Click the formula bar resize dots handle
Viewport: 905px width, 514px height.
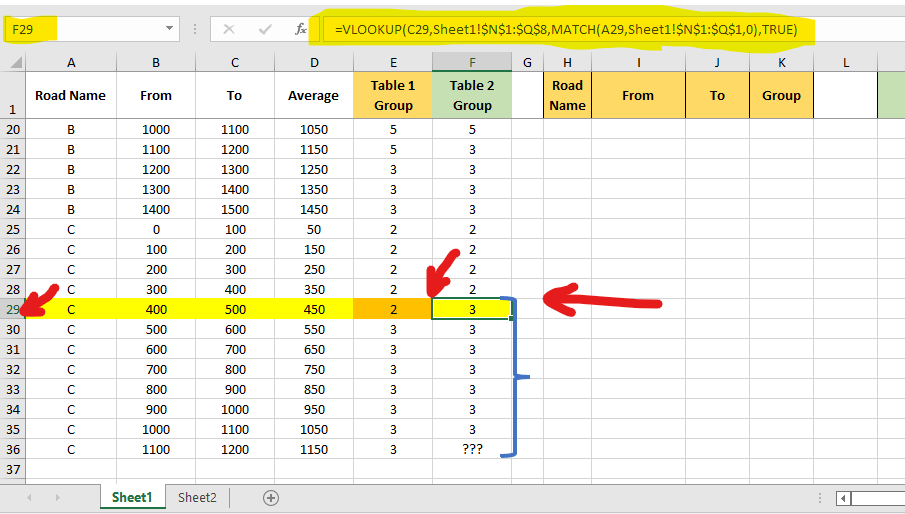click(195, 29)
